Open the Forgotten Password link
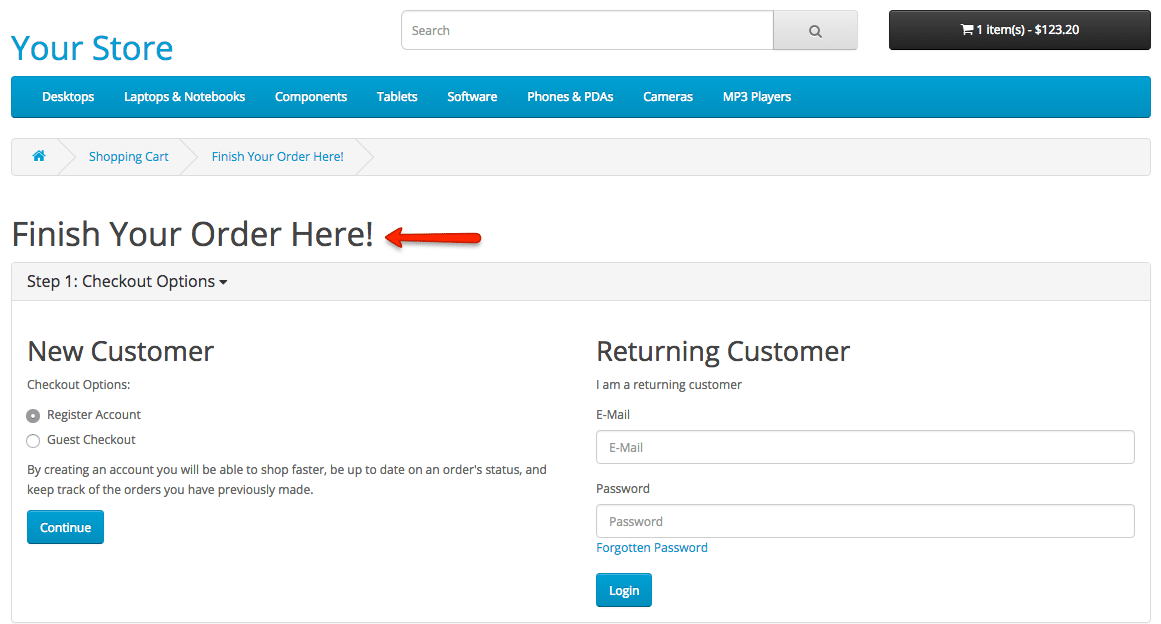 [x=652, y=548]
